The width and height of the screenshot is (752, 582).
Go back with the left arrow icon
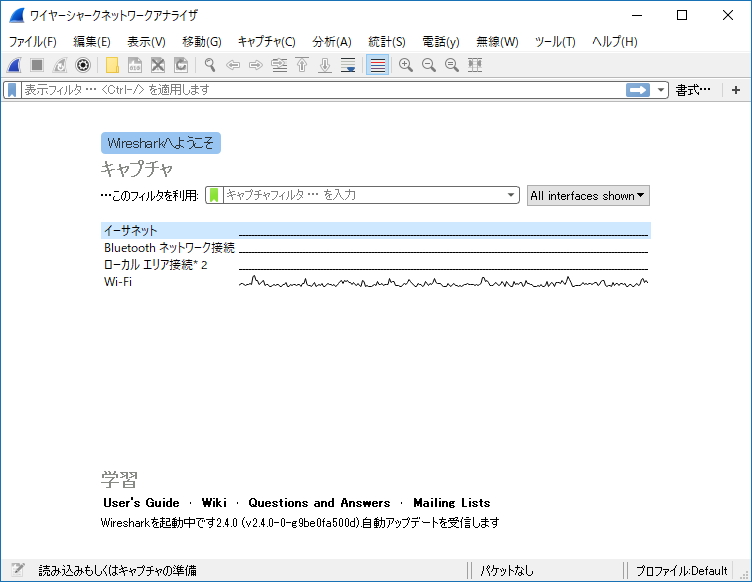(233, 65)
